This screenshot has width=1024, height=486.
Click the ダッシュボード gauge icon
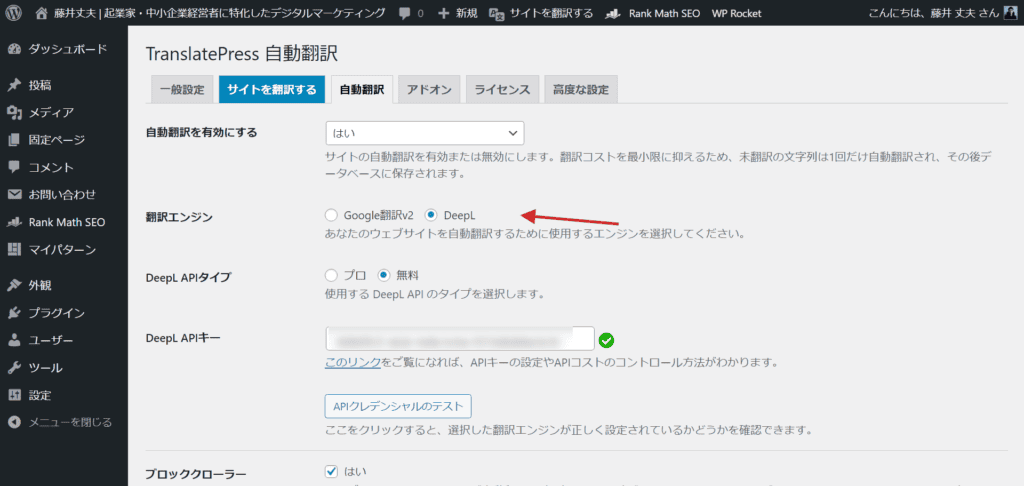pyautogui.click(x=14, y=50)
